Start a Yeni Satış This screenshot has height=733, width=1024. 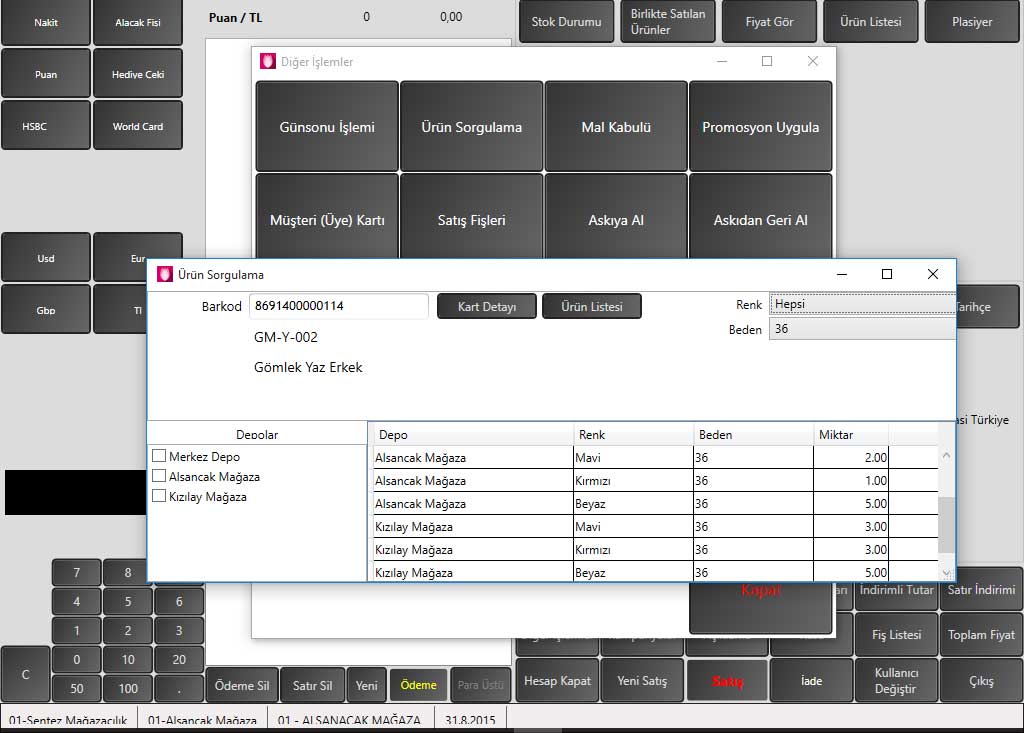coord(642,681)
